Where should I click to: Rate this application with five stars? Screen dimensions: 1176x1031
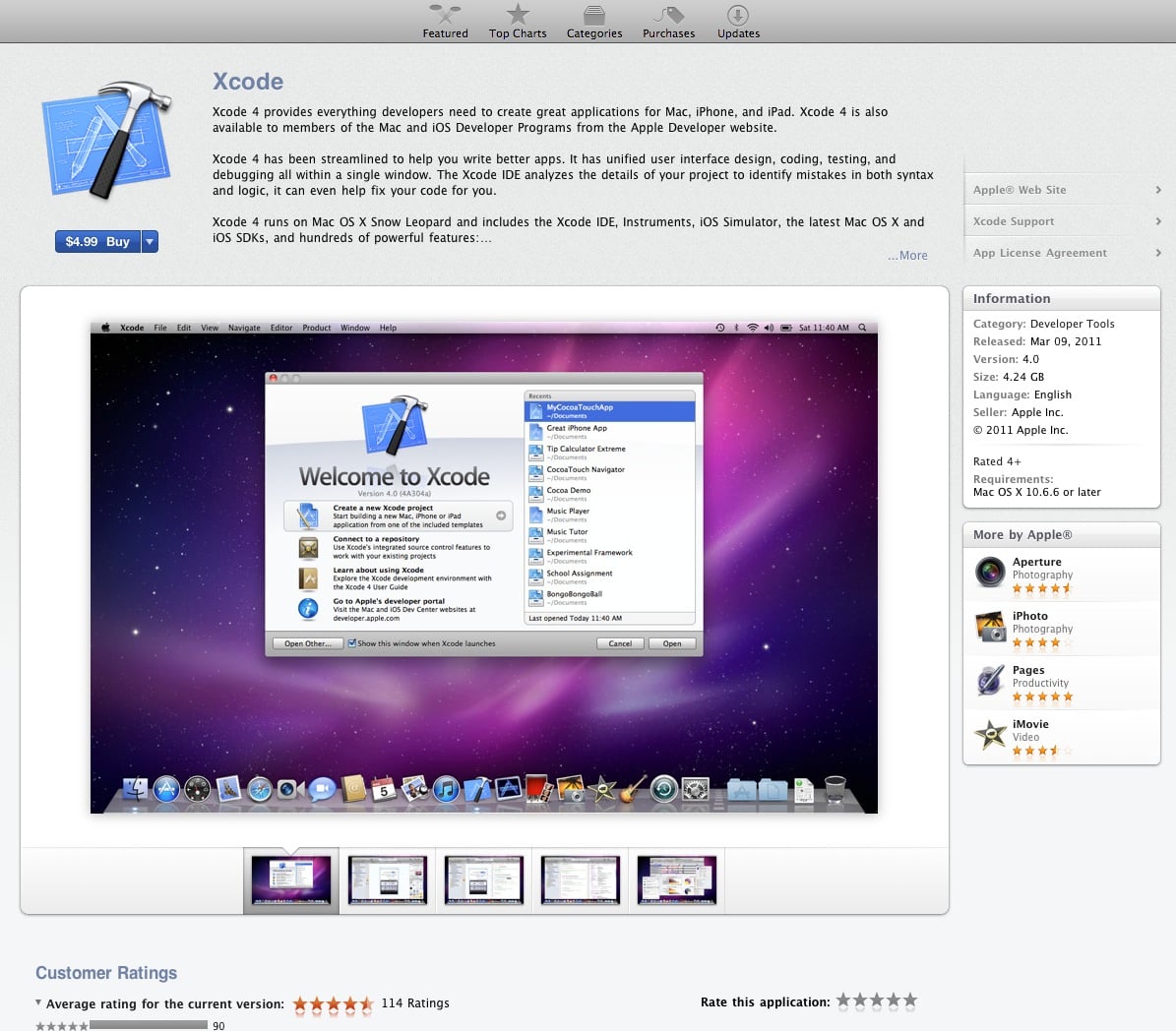909,1001
